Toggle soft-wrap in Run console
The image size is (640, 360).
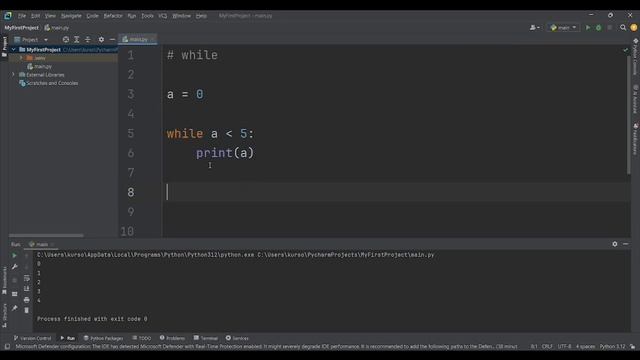[27, 278]
